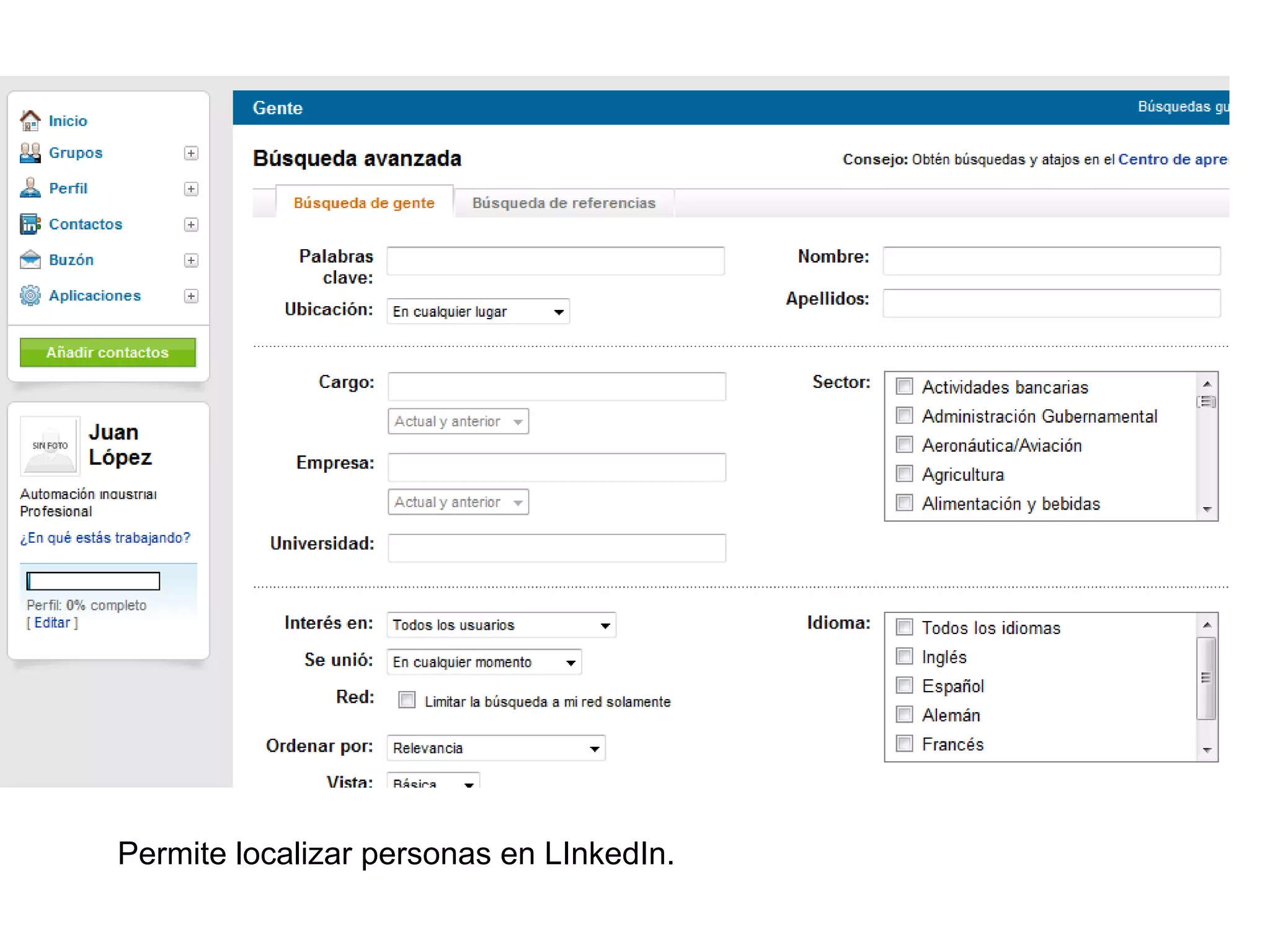Check the Inglés language option
The image size is (1270, 952).
coord(905,656)
